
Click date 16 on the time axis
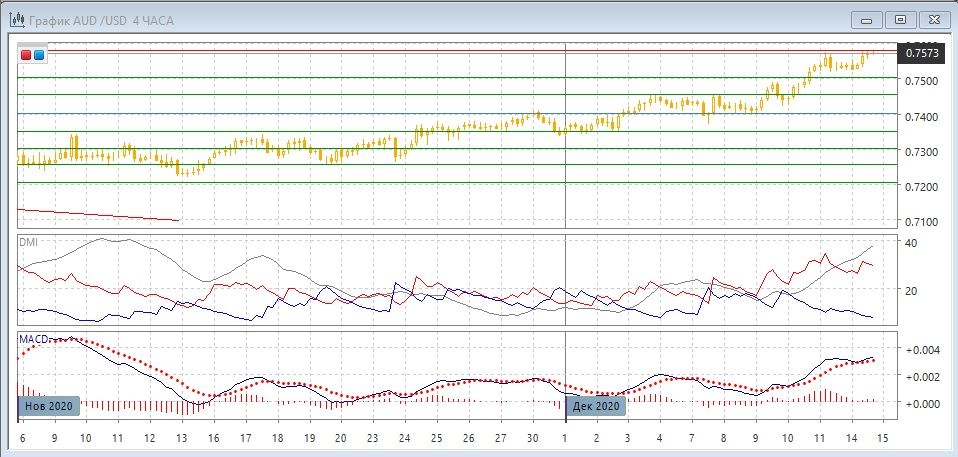click(x=213, y=438)
